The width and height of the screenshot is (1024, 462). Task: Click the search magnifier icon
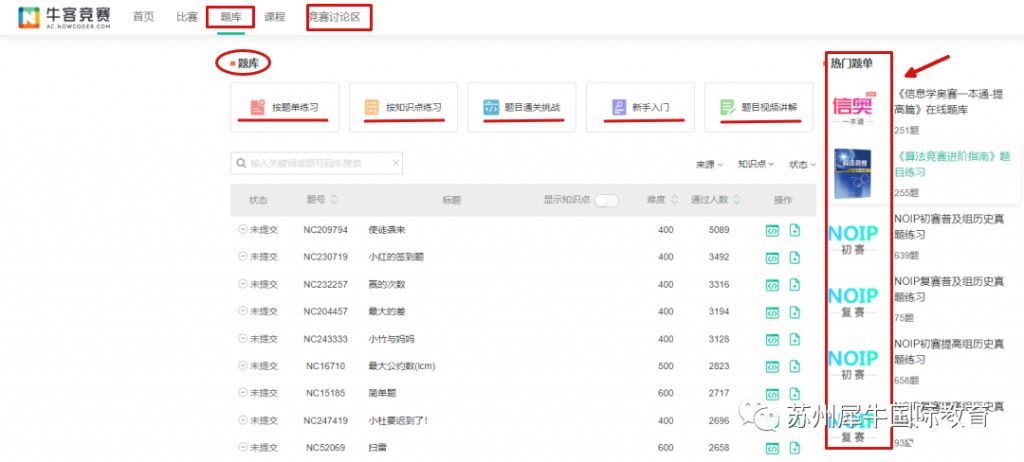click(x=242, y=163)
